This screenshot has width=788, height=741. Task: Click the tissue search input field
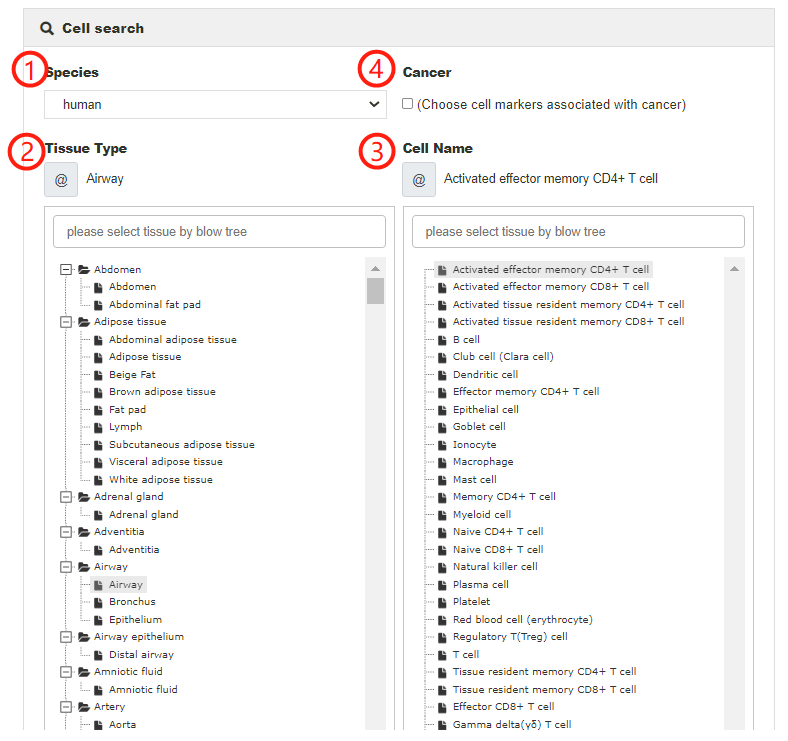tap(219, 231)
